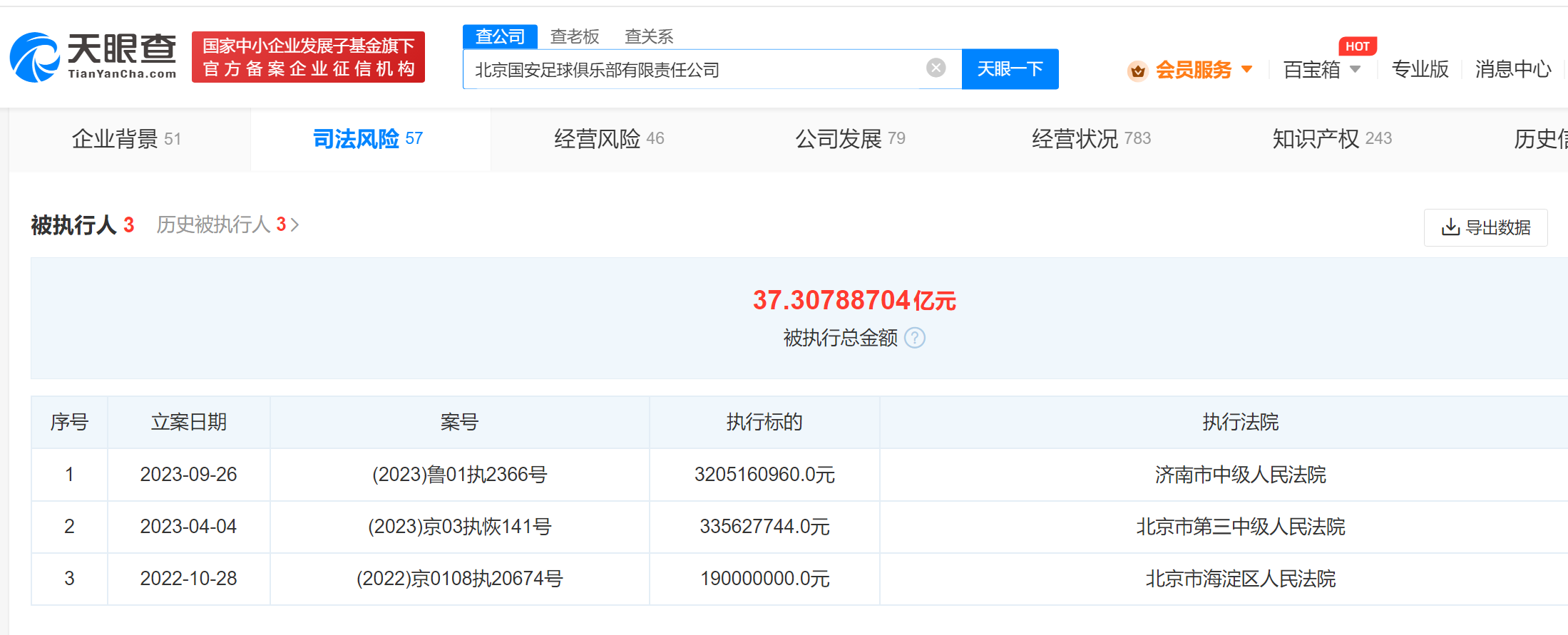Click date 2023-04-04
The height and width of the screenshot is (635, 1568).
pos(188,527)
